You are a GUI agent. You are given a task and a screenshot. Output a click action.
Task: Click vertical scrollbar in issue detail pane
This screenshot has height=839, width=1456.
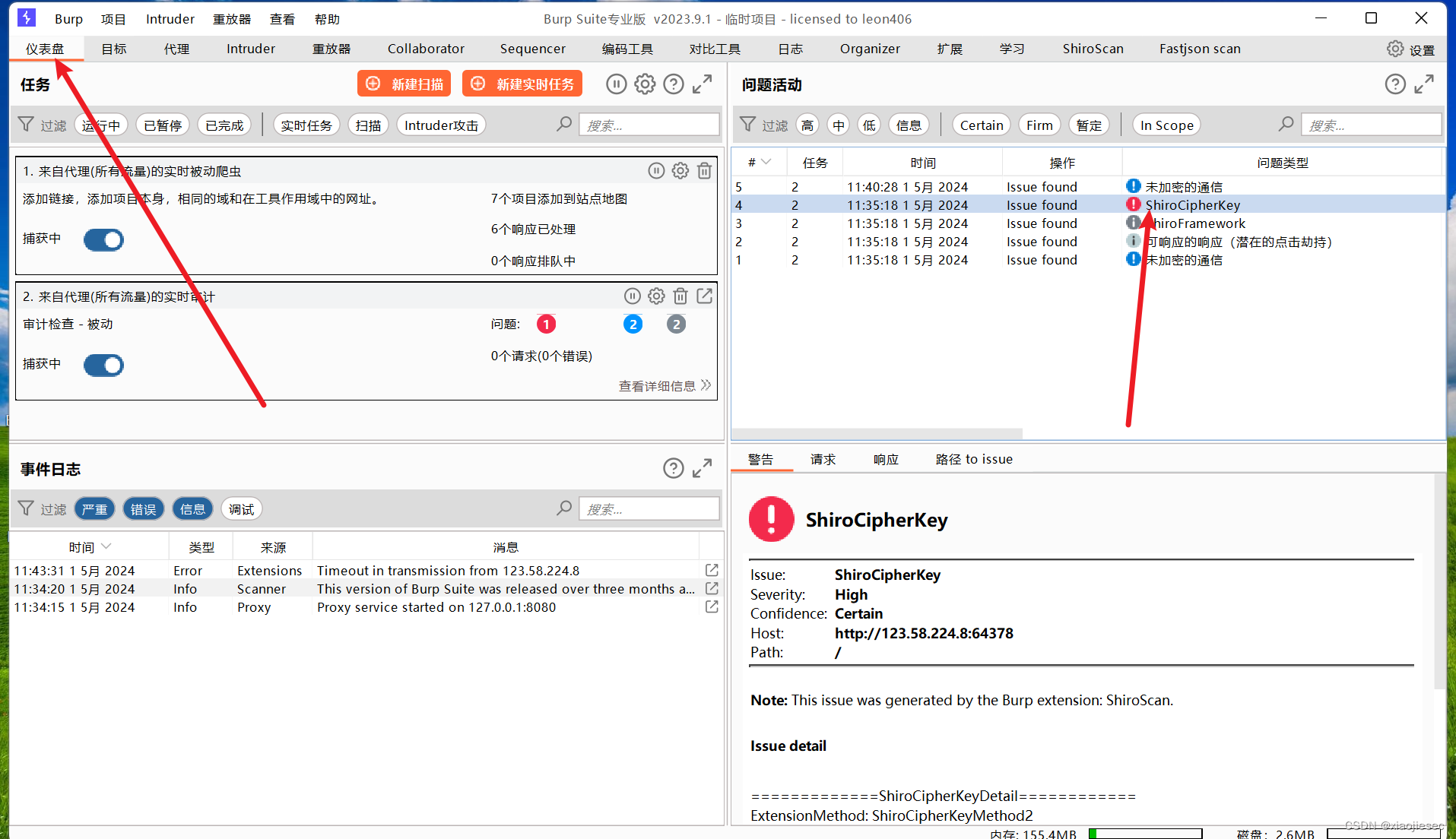pyautogui.click(x=1439, y=581)
